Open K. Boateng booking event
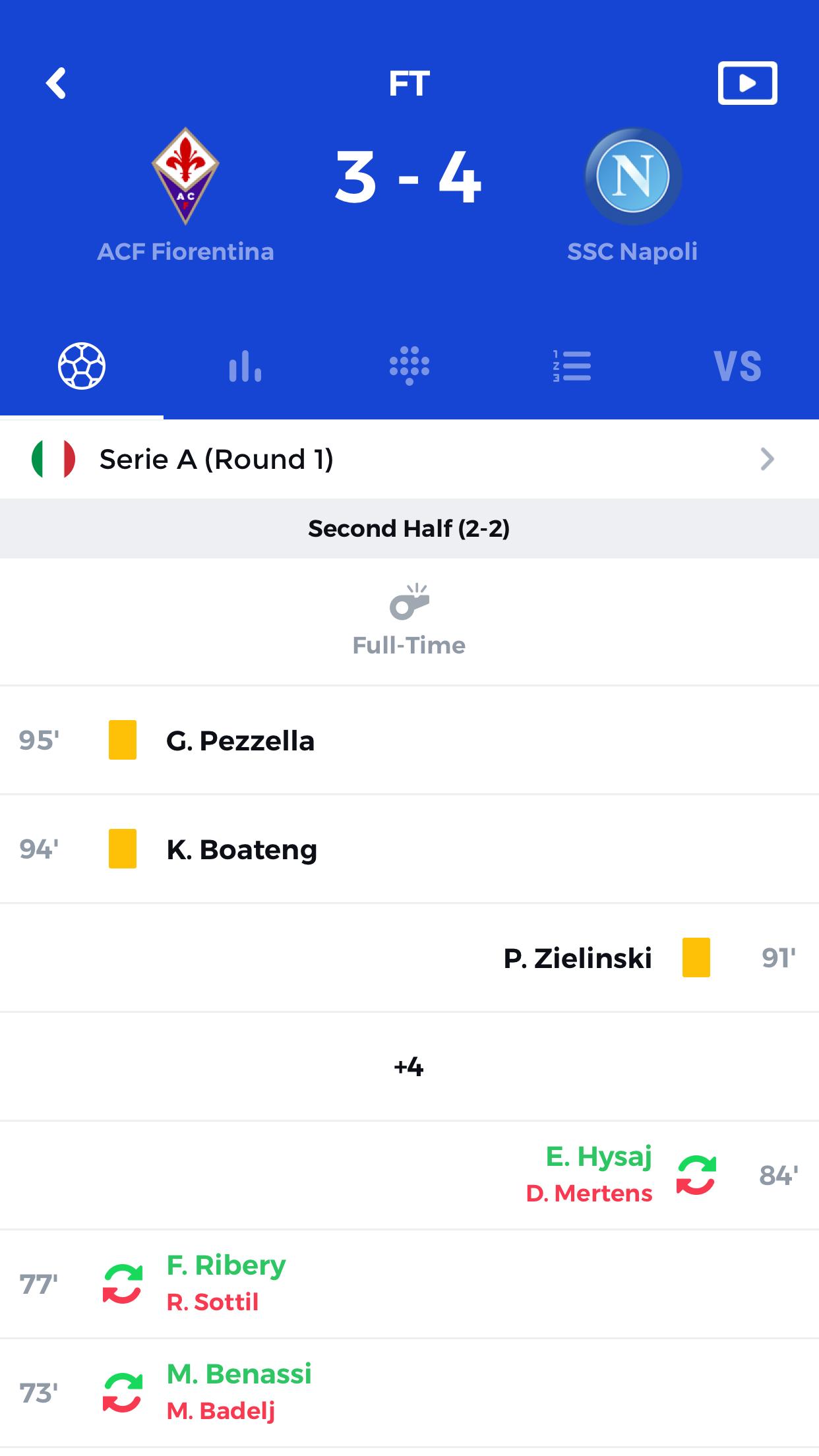 pyautogui.click(x=409, y=849)
